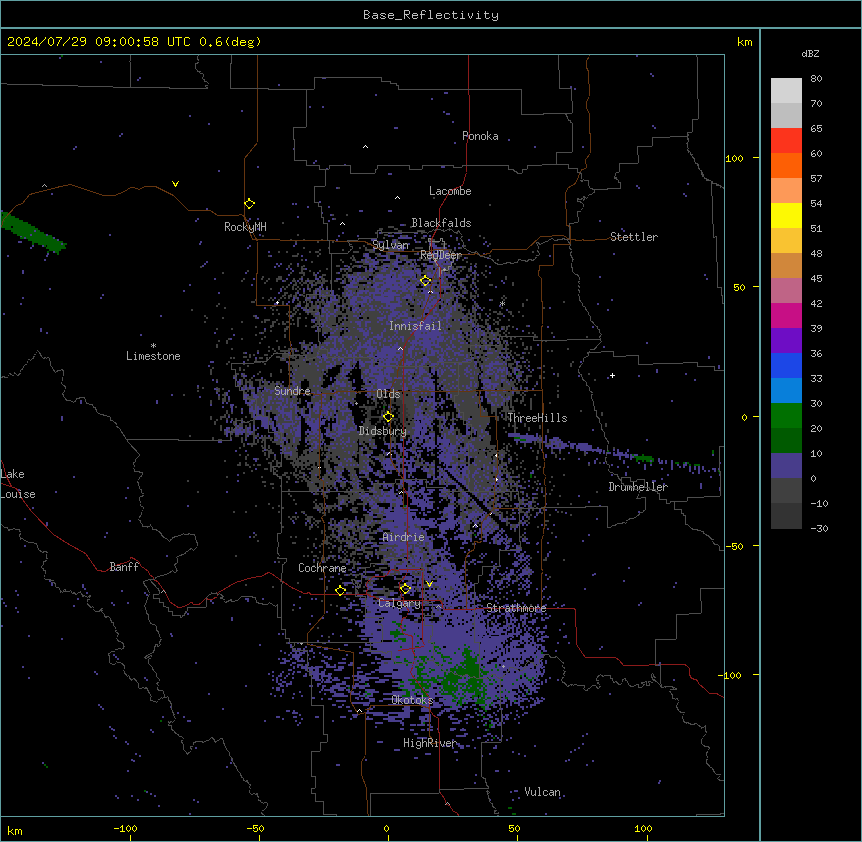Viewport: 862px width, 842px height.
Task: Select the magenta 39-42 dBZ legend swatch
Action: click(x=786, y=316)
